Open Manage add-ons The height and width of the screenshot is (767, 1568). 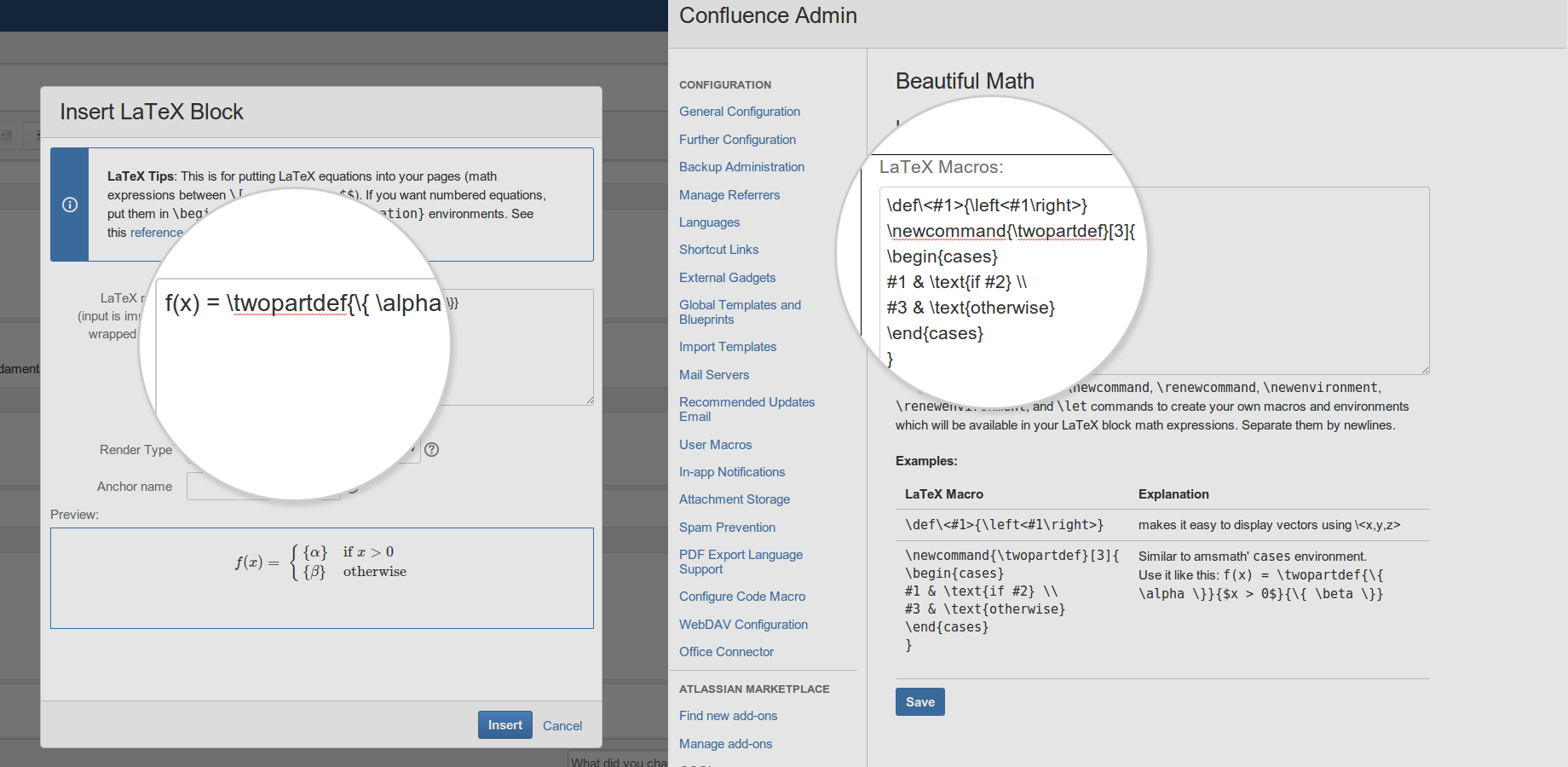[725, 744]
